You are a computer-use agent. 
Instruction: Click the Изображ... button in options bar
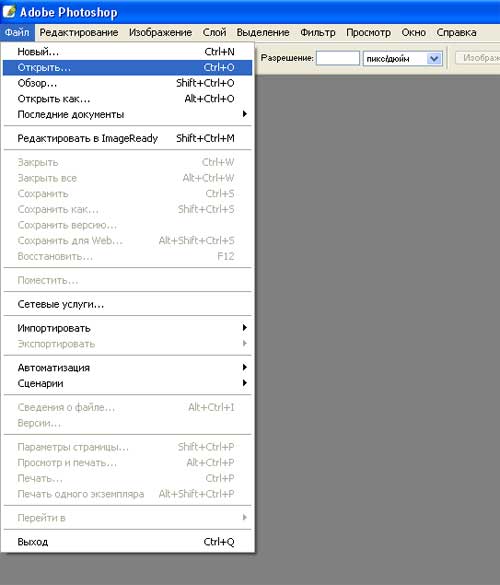478,58
